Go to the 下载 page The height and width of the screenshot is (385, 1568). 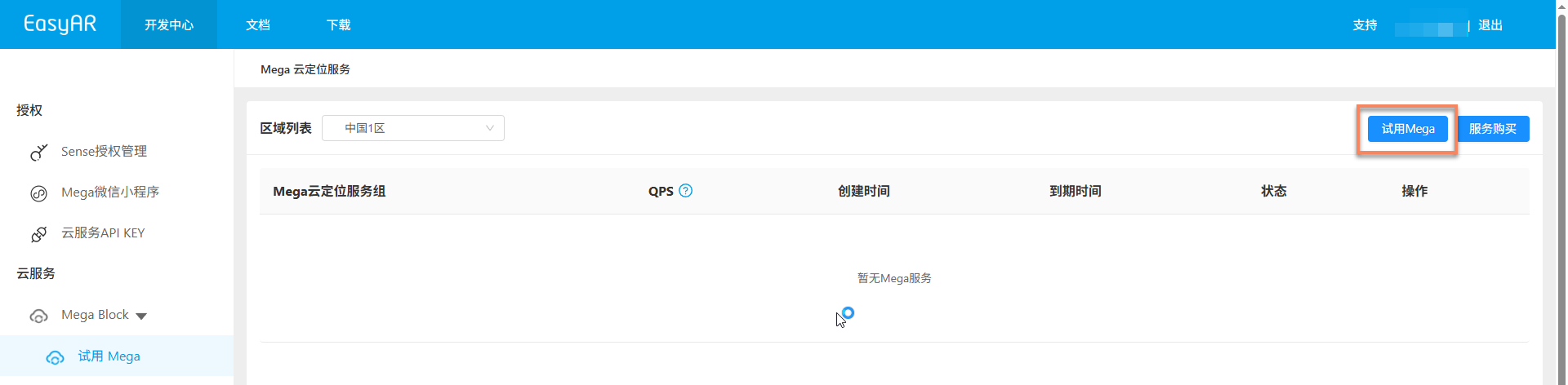pos(339,24)
